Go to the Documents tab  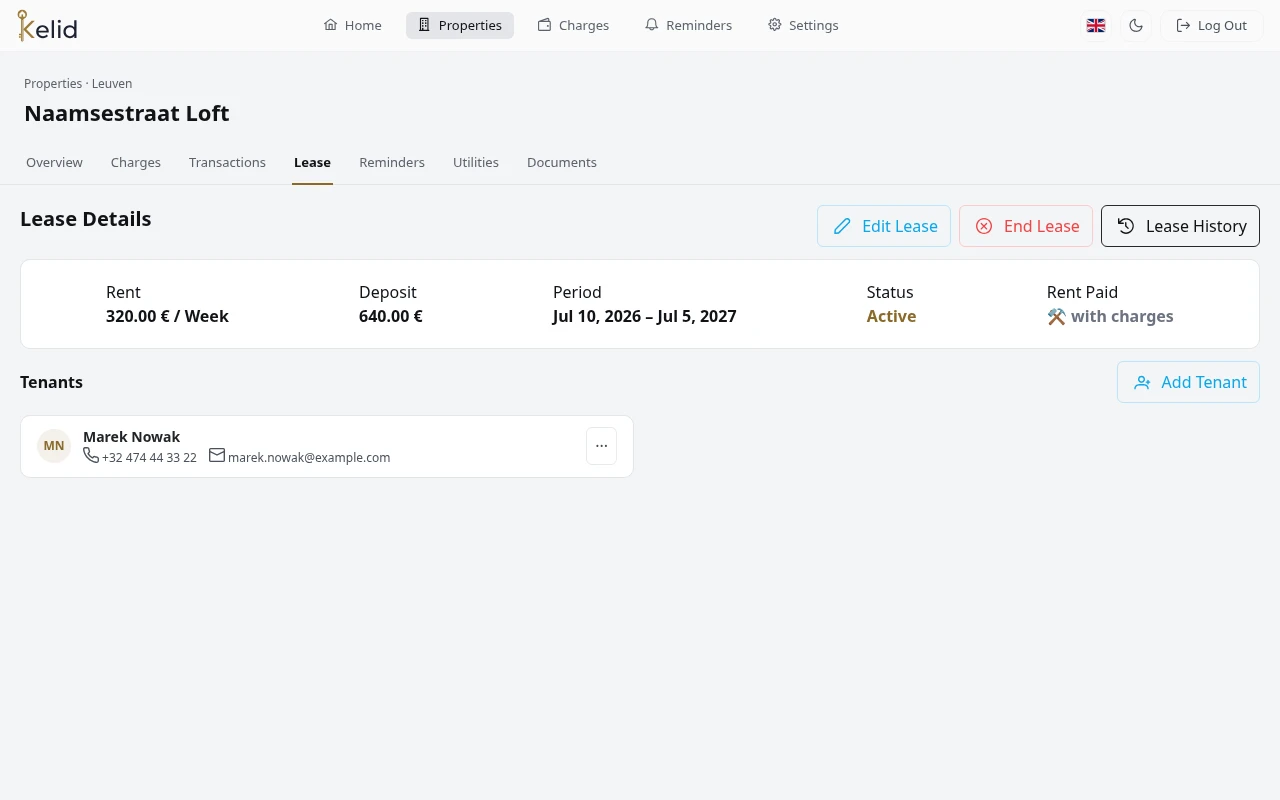pyautogui.click(x=562, y=162)
